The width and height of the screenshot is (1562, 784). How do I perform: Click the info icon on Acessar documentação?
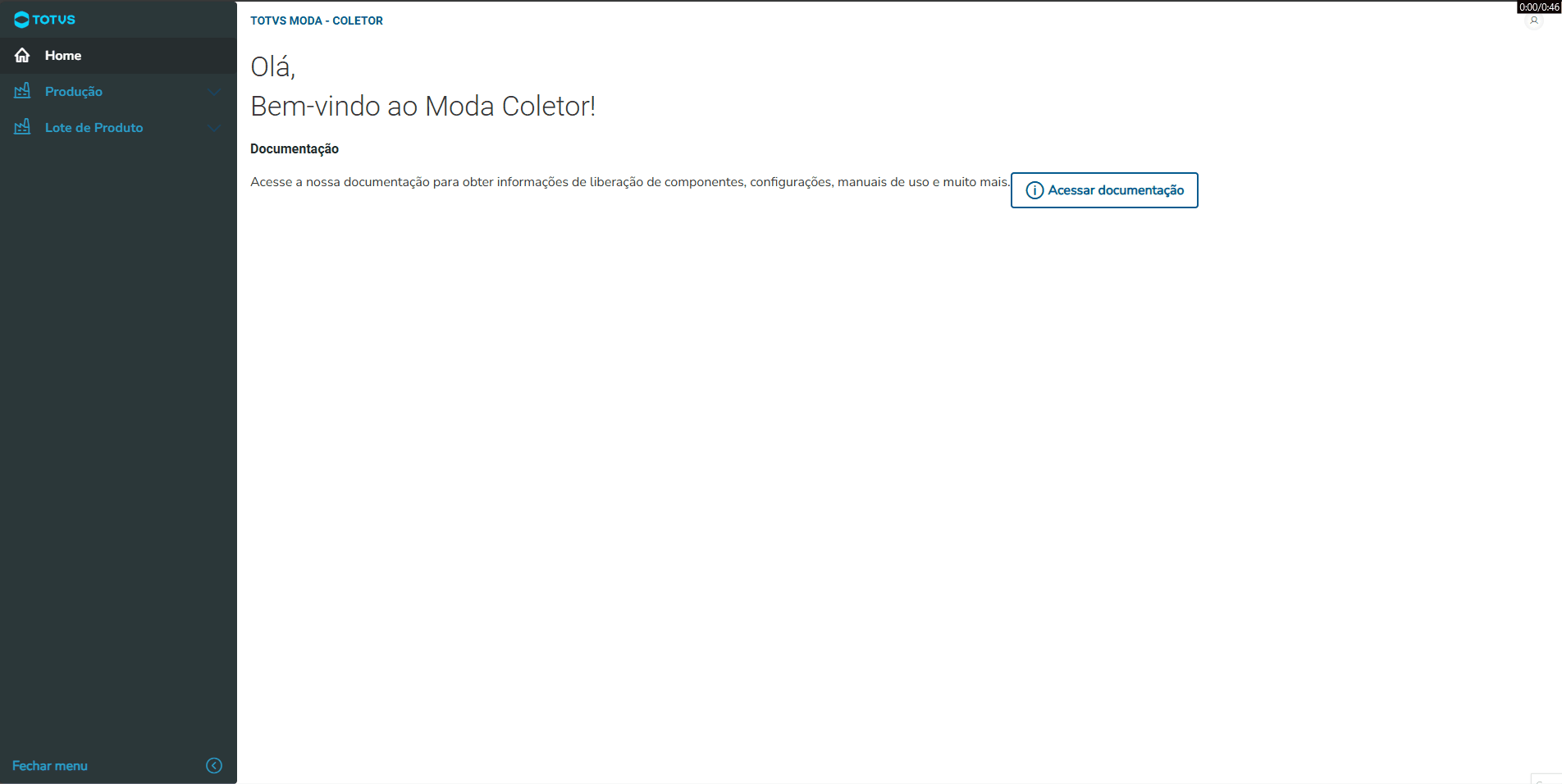click(x=1035, y=190)
